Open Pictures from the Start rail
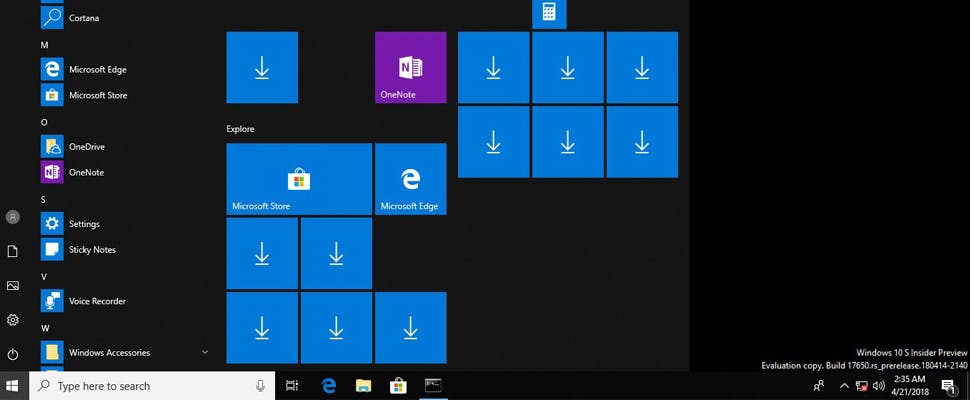This screenshot has width=970, height=400. (12, 286)
